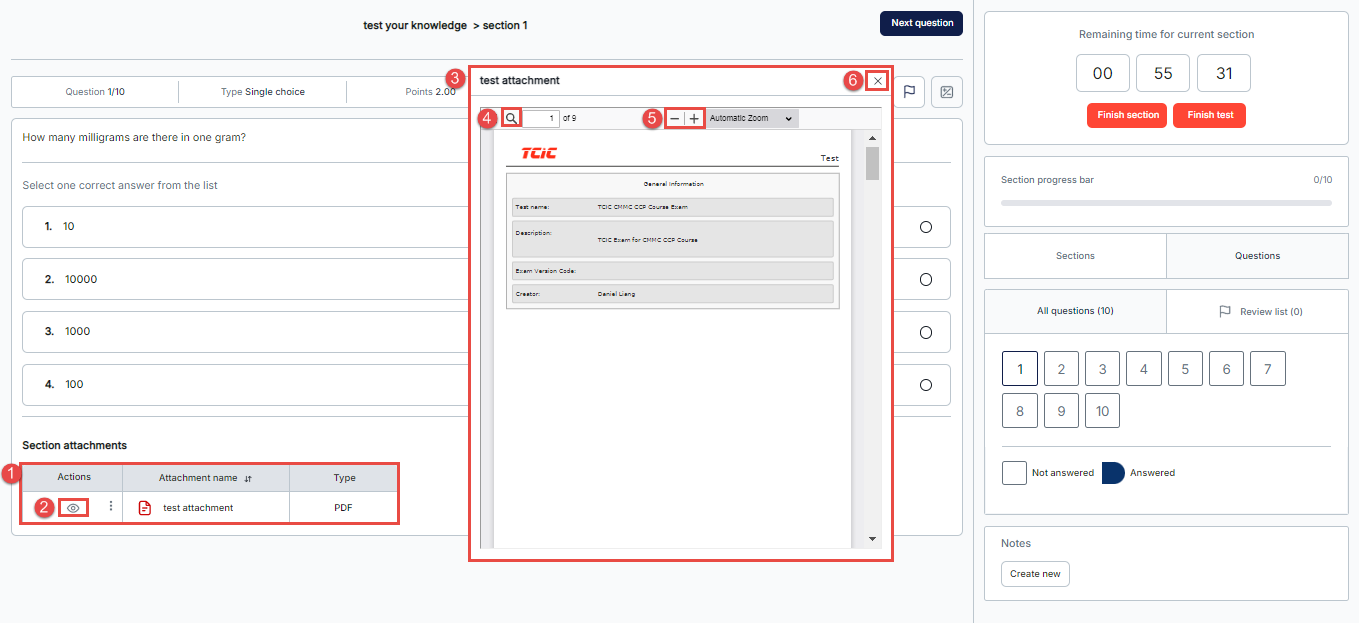This screenshot has width=1359, height=623.
Task: Open the Review list tab
Action: tap(1260, 312)
